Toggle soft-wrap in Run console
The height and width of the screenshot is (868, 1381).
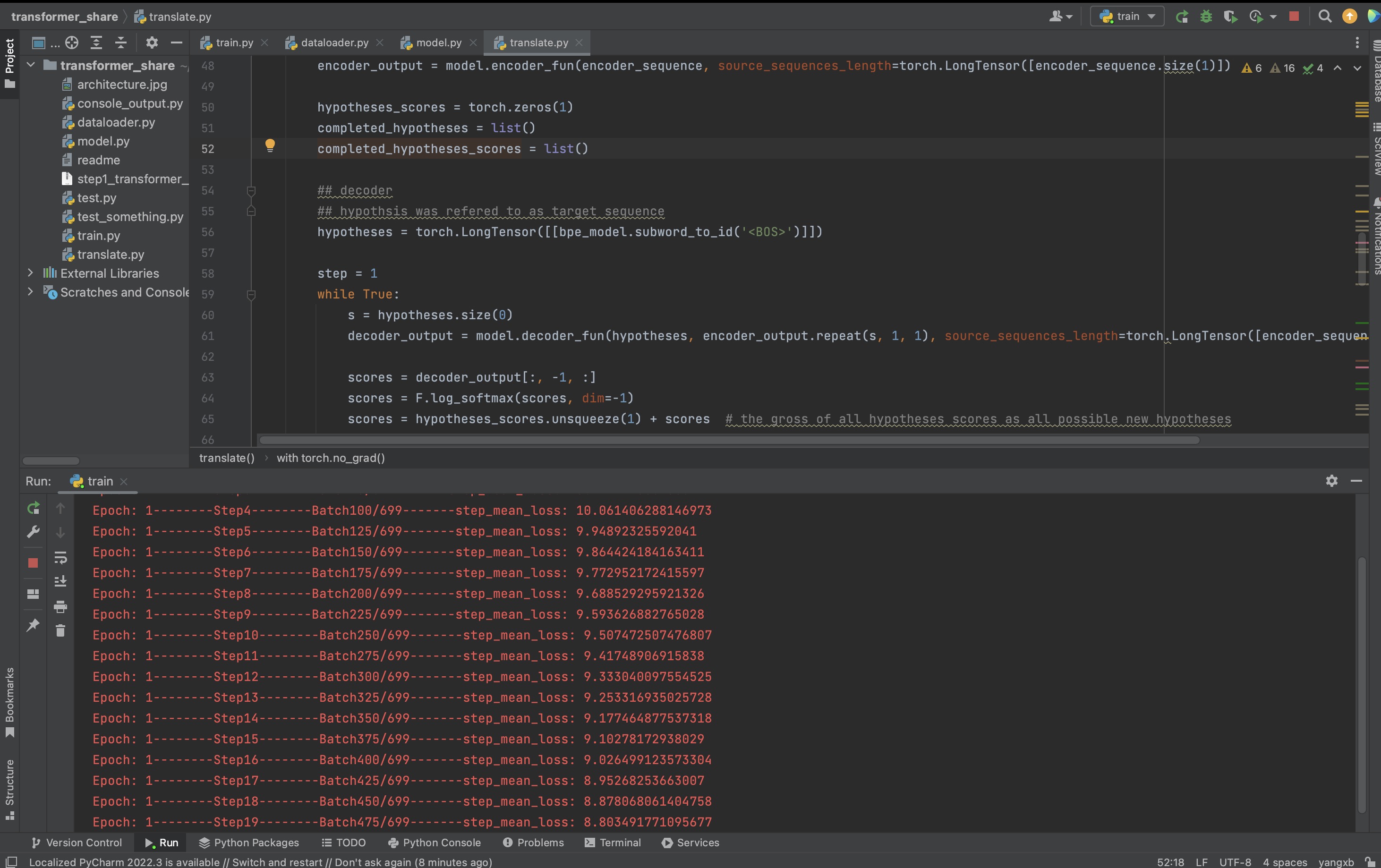coord(60,558)
